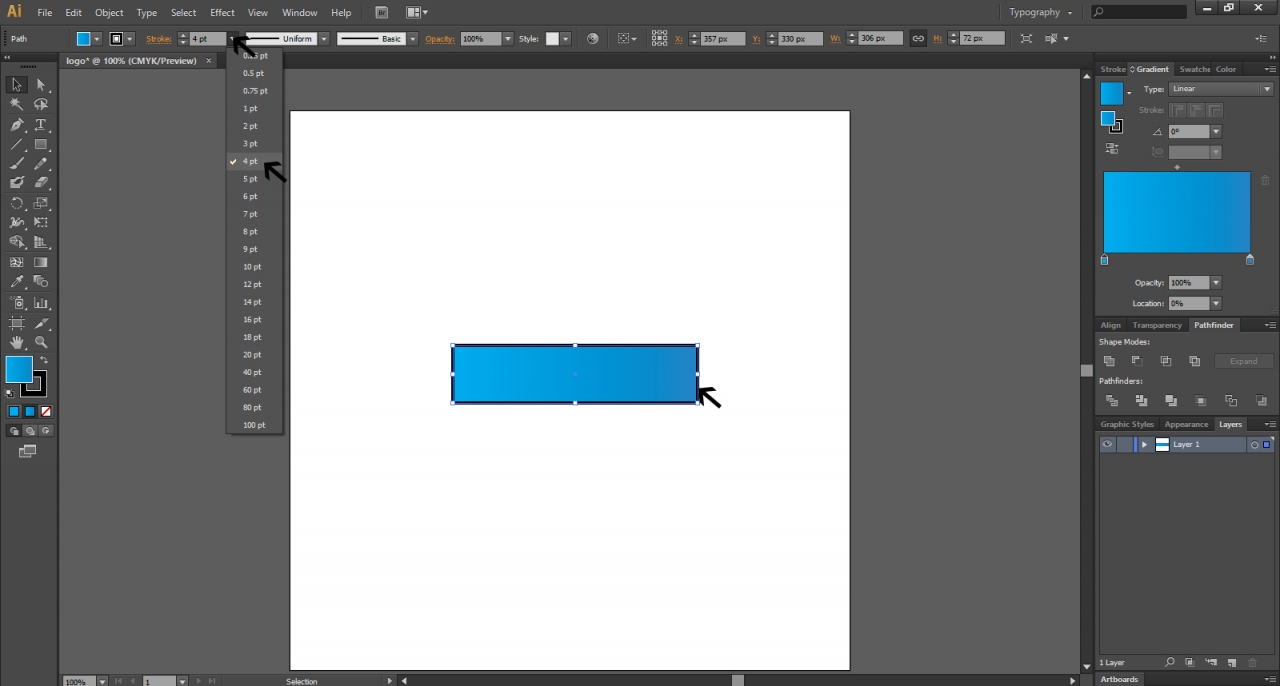This screenshot has width=1280, height=686.
Task: Select the Shape Builder tool
Action: tap(17, 242)
